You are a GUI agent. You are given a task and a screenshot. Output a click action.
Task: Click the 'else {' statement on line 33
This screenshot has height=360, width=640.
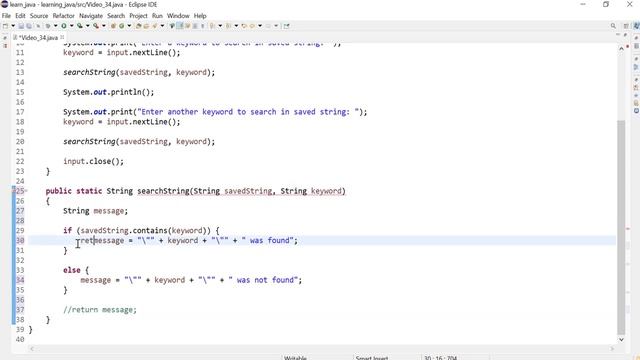76,270
